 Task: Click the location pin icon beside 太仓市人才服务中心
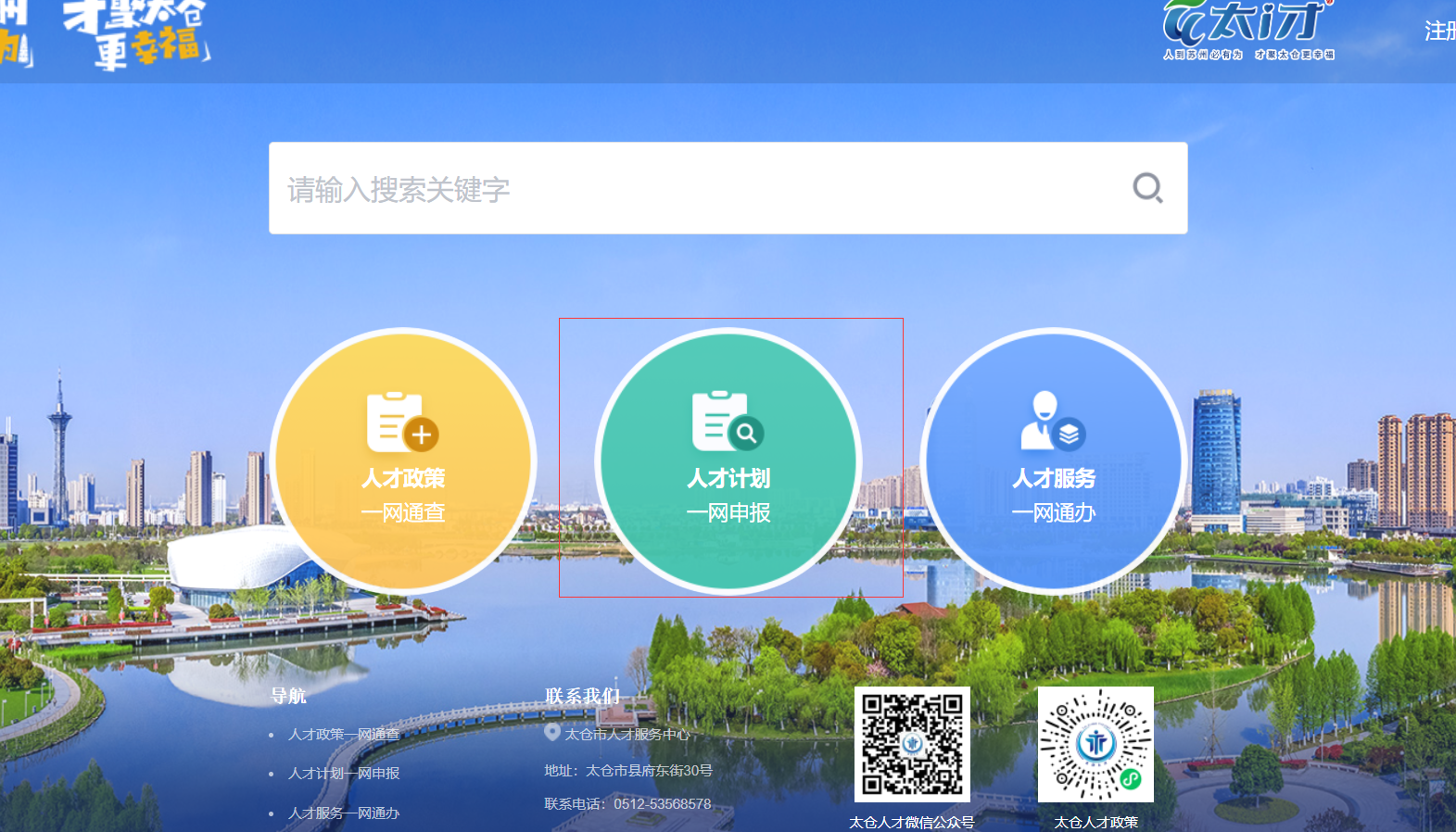pos(552,732)
